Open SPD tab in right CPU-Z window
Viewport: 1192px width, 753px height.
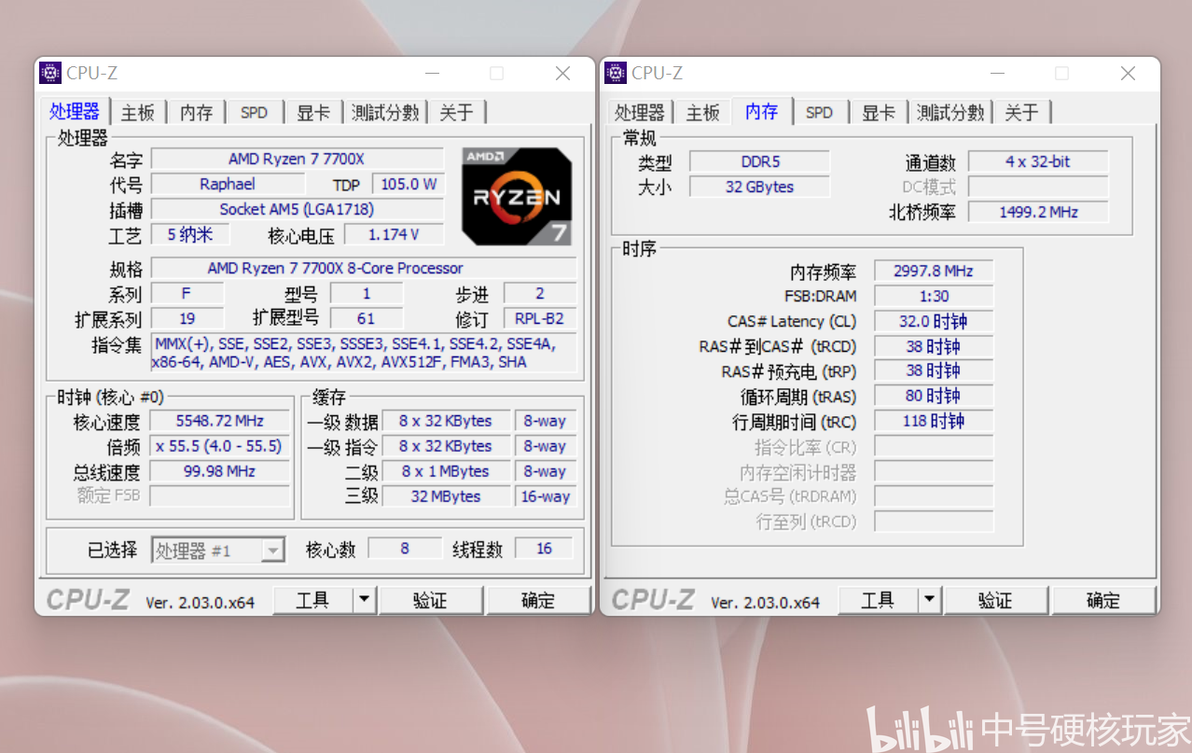coord(819,112)
